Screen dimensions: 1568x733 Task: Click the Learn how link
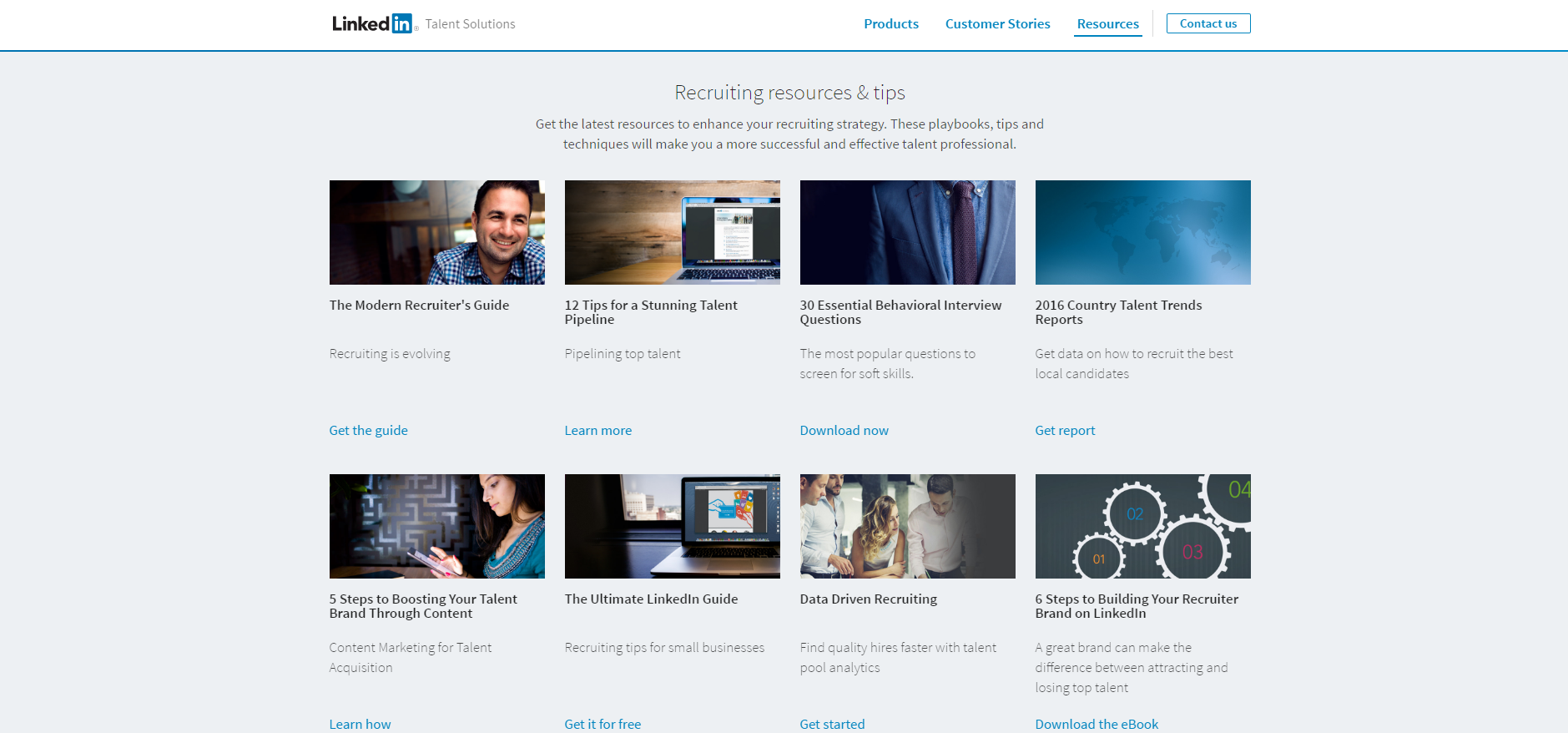(x=360, y=724)
